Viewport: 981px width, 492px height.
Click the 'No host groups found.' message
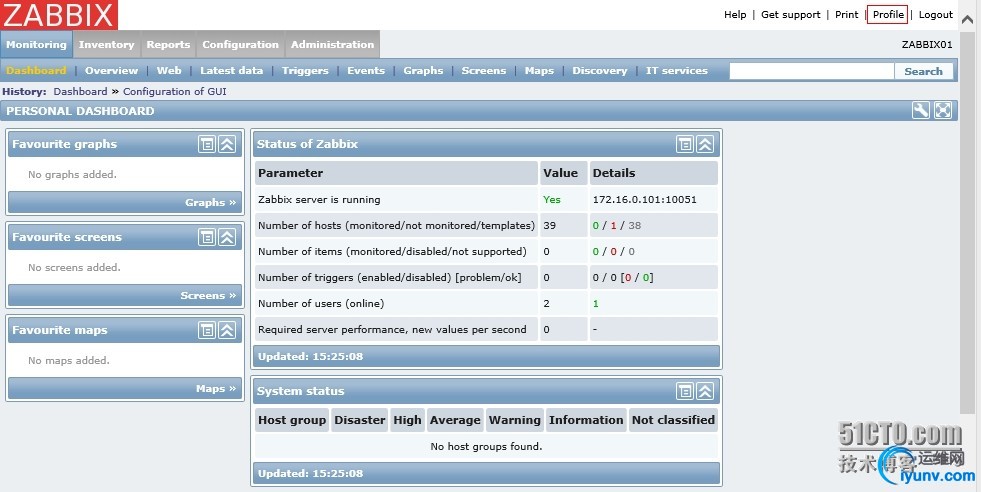point(486,446)
